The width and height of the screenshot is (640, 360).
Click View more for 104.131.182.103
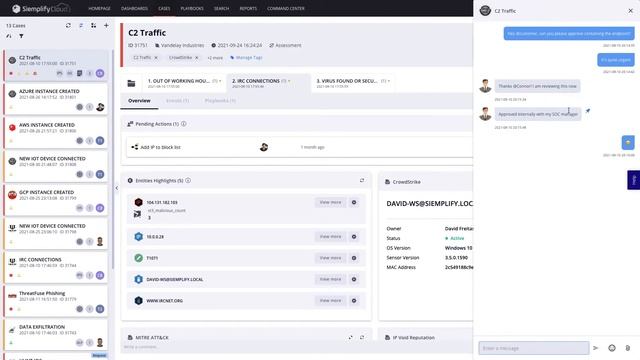(330, 202)
